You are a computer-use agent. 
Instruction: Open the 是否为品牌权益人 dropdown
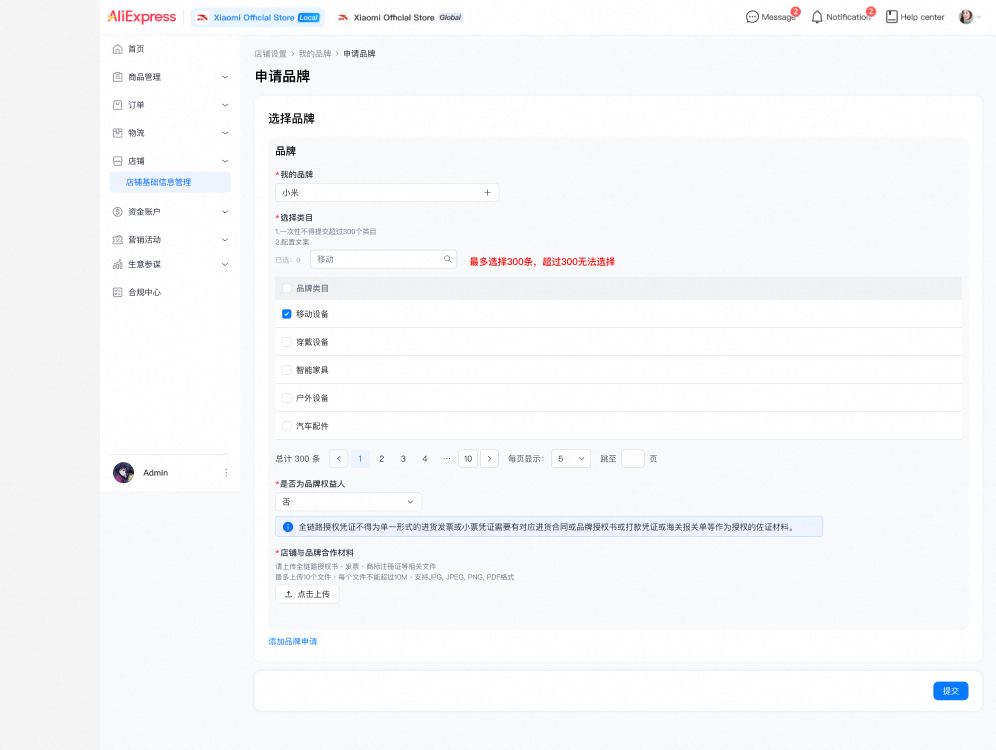(x=348, y=502)
